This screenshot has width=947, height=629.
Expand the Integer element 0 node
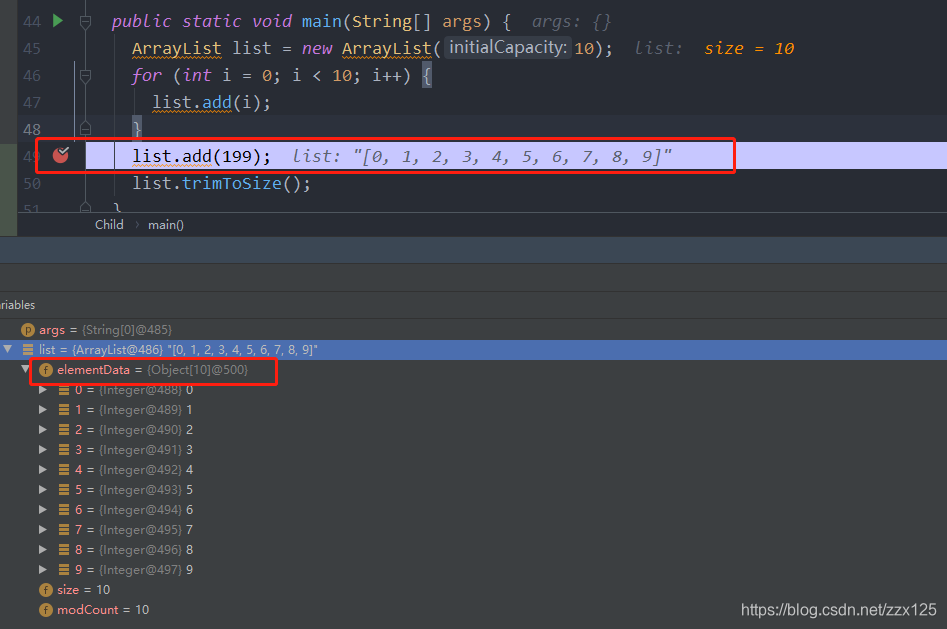pos(42,389)
